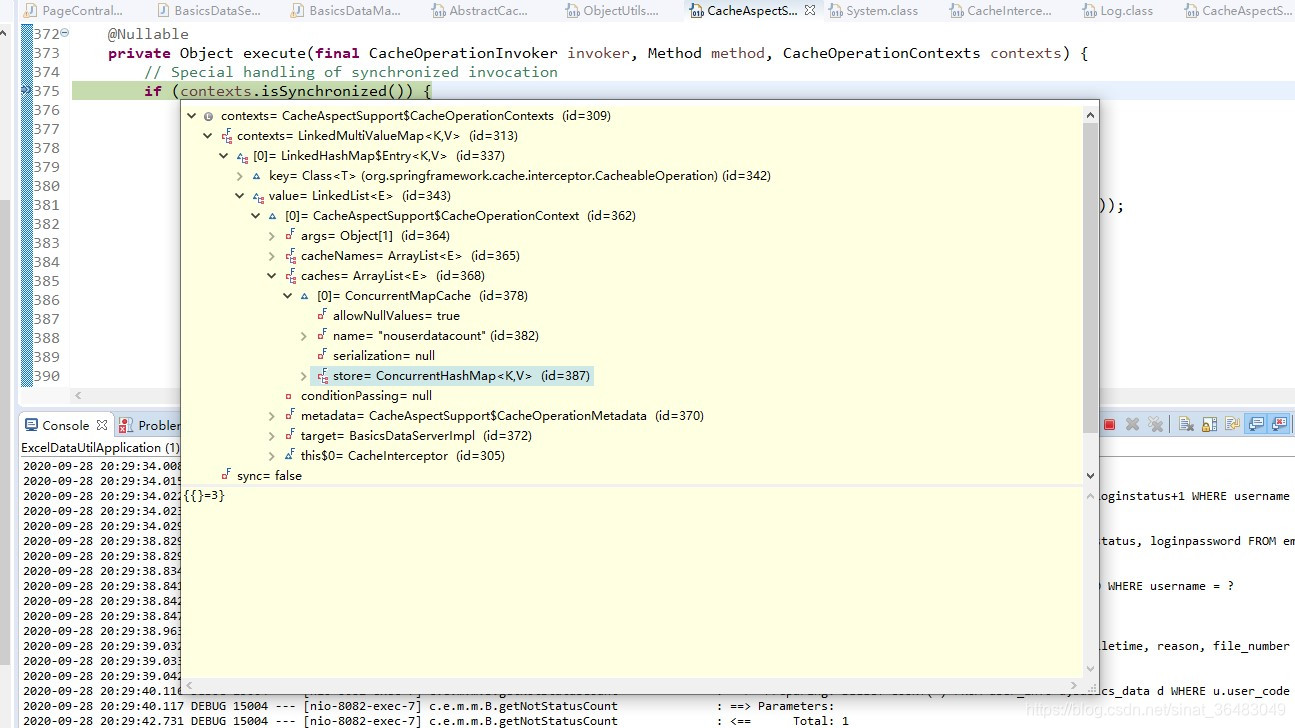Image resolution: width=1295 pixels, height=728 pixels.
Task: Switch to the BasicsDataMa... editor tab
Action: [x=345, y=11]
